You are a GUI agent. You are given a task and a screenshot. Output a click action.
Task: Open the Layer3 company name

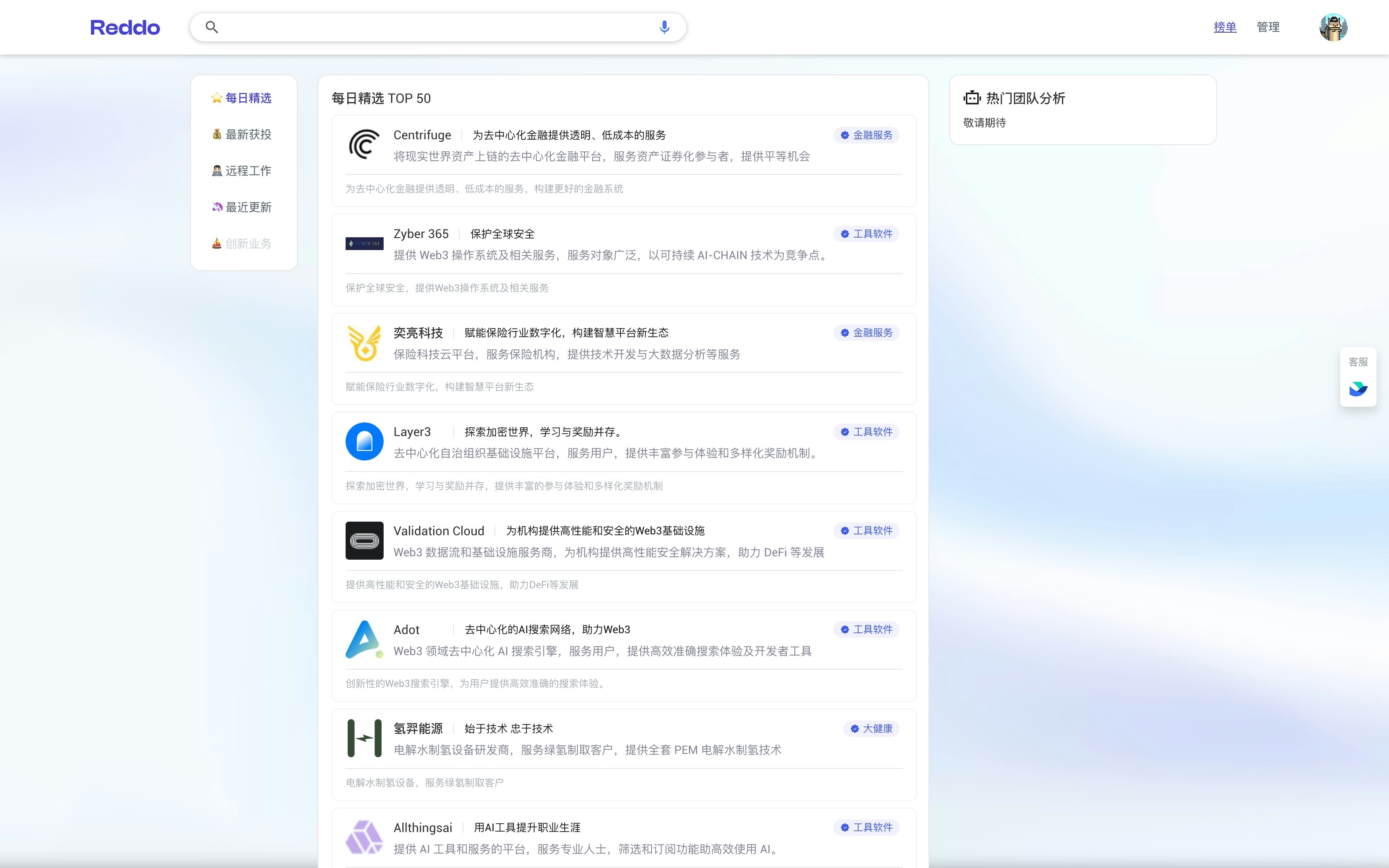click(412, 432)
